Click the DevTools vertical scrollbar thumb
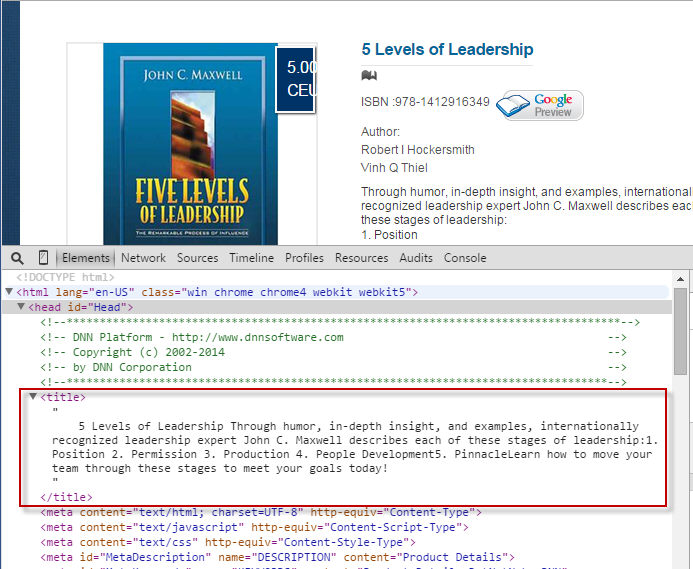This screenshot has width=693, height=569. point(680,332)
